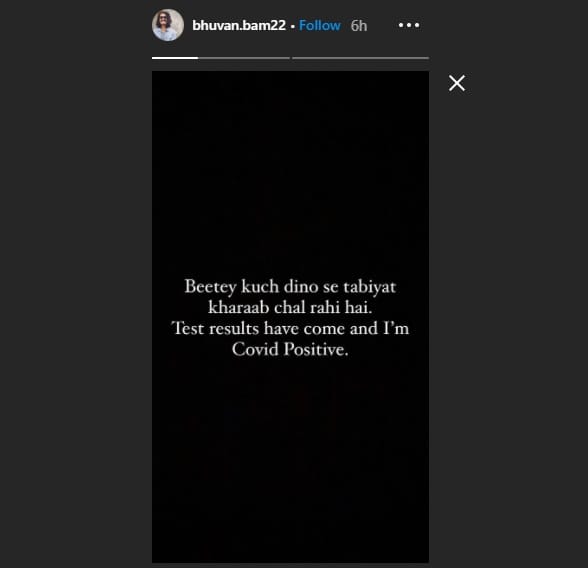
Task: Jump to the second story progress segment
Action: tap(360, 58)
